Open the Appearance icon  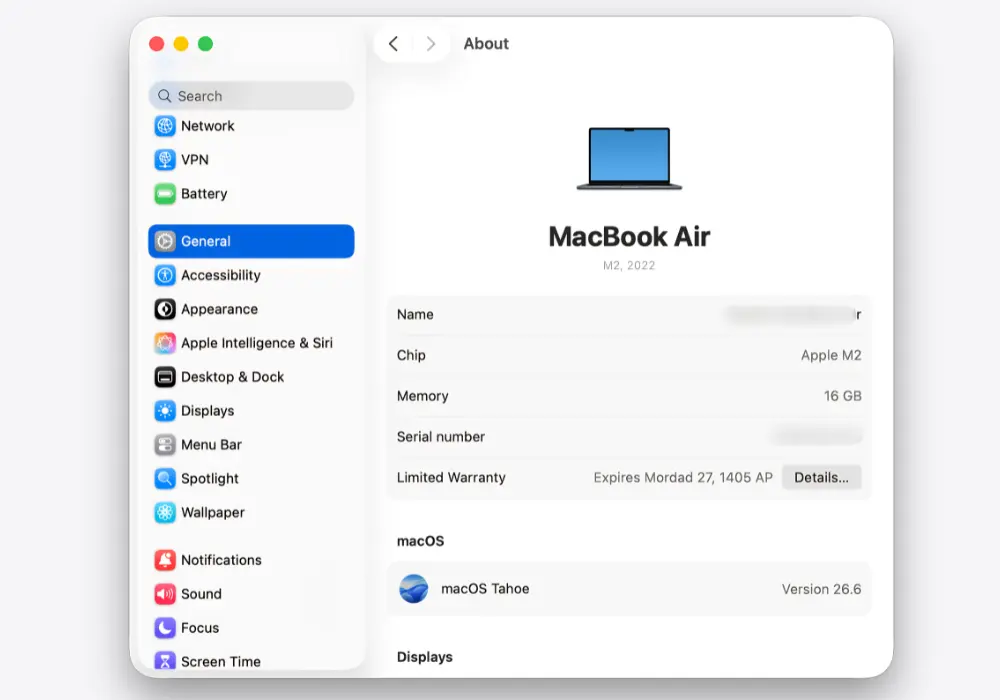(x=165, y=309)
